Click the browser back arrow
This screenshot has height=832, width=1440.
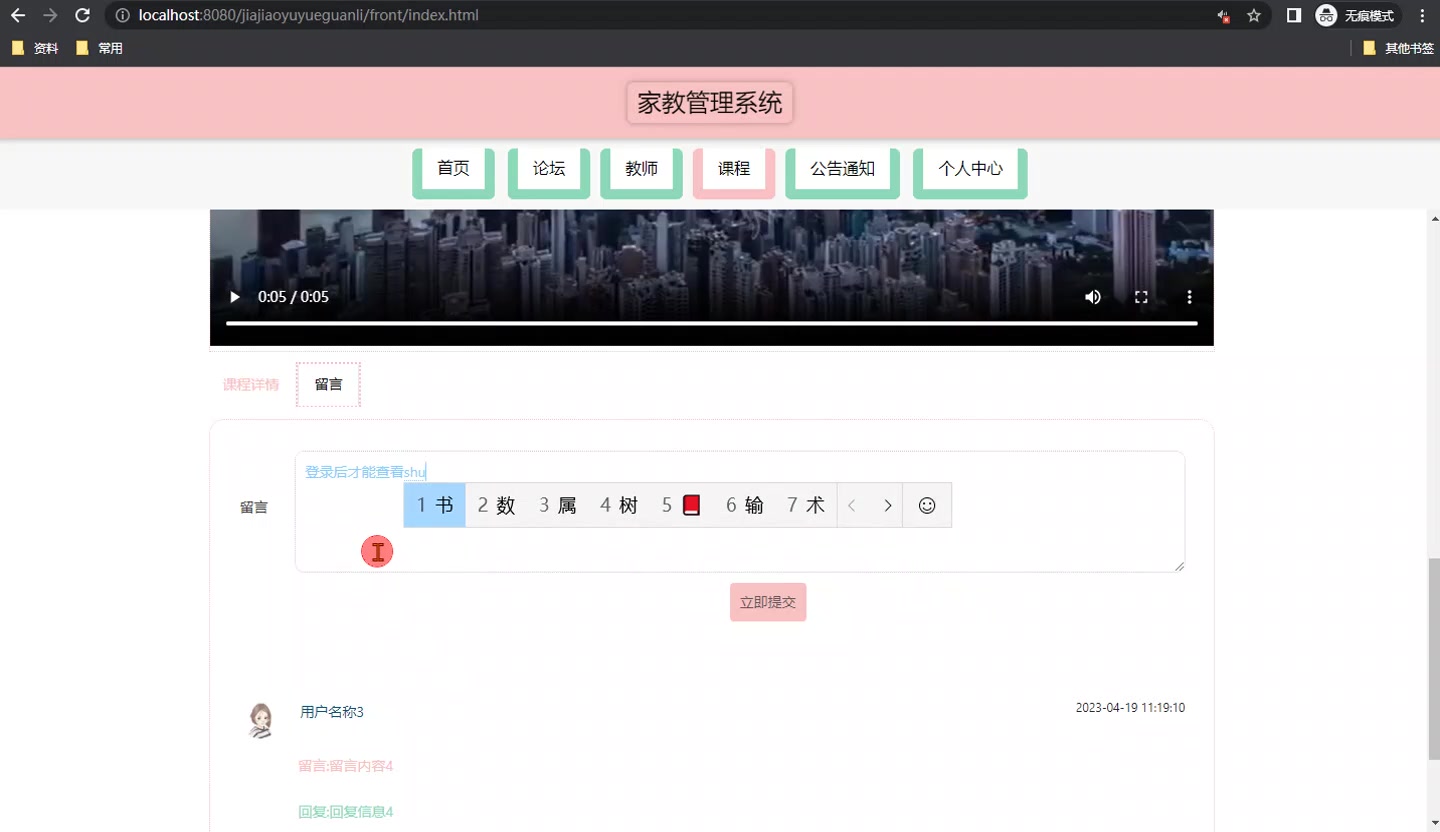pyautogui.click(x=18, y=16)
